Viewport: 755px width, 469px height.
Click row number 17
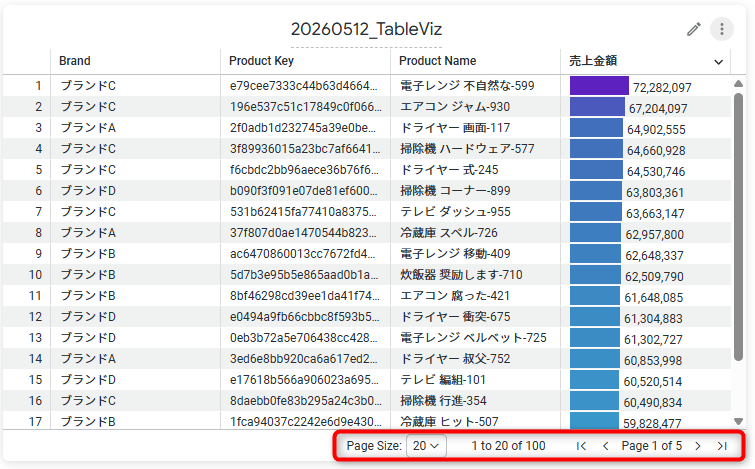tap(35, 422)
